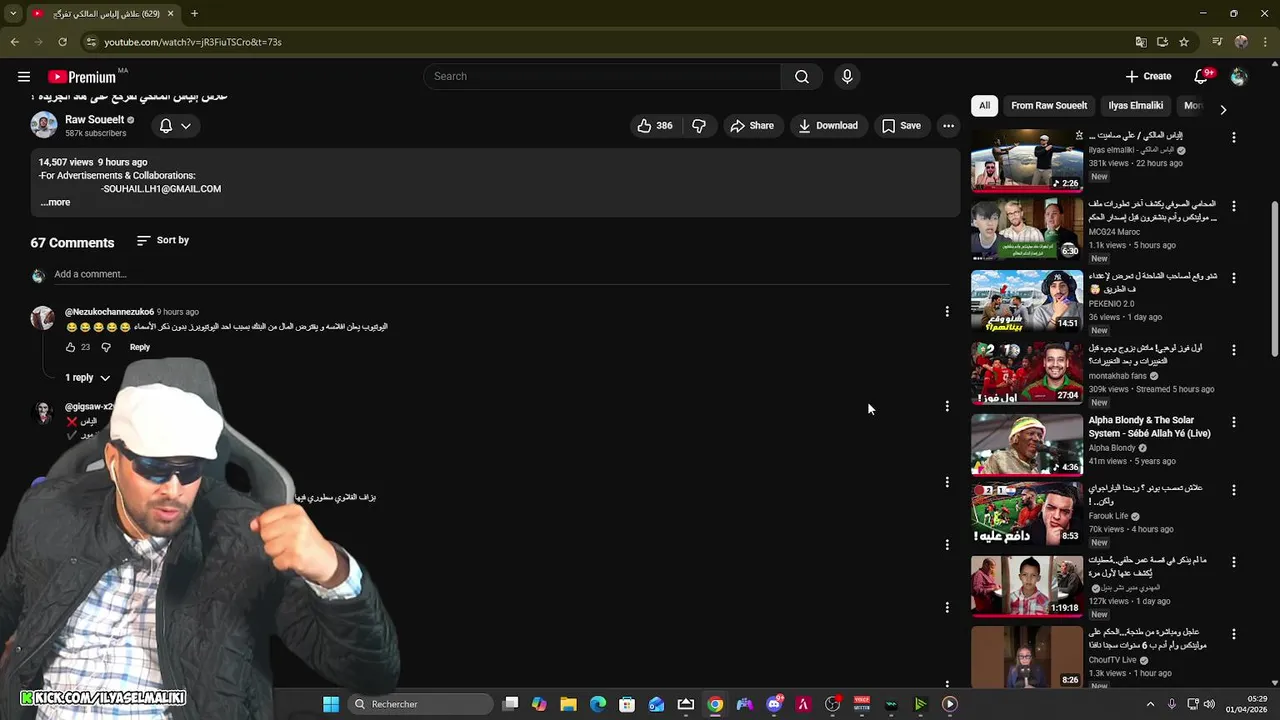1280x720 pixels.
Task: Like the video with 386 likes
Action: pyautogui.click(x=656, y=125)
